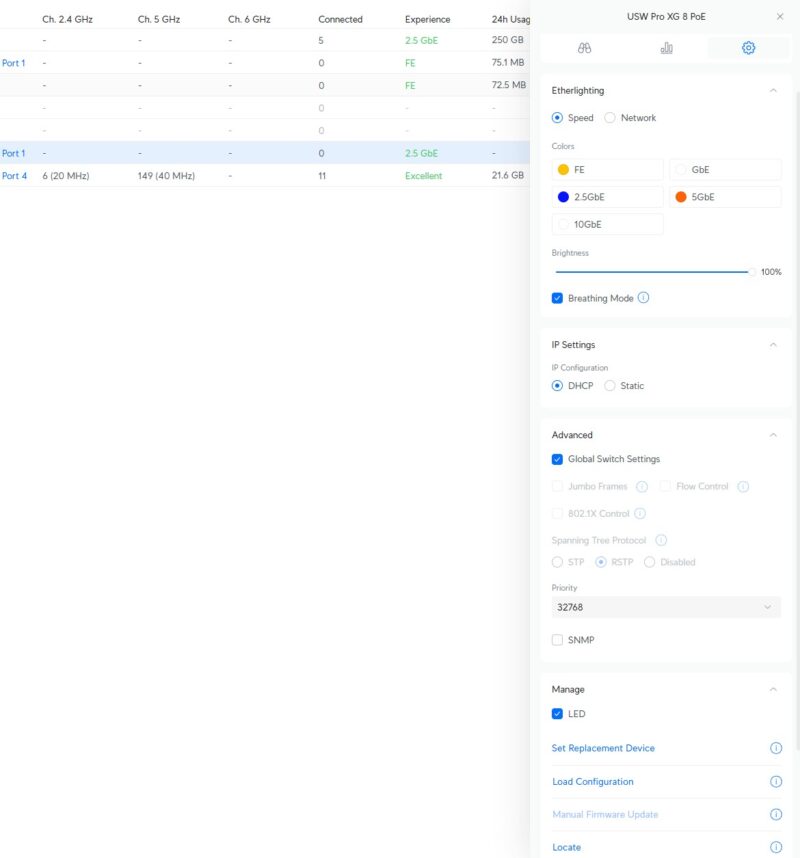Screen dimensions: 800x858
Task: Click the Load Configuration link
Action: point(592,781)
